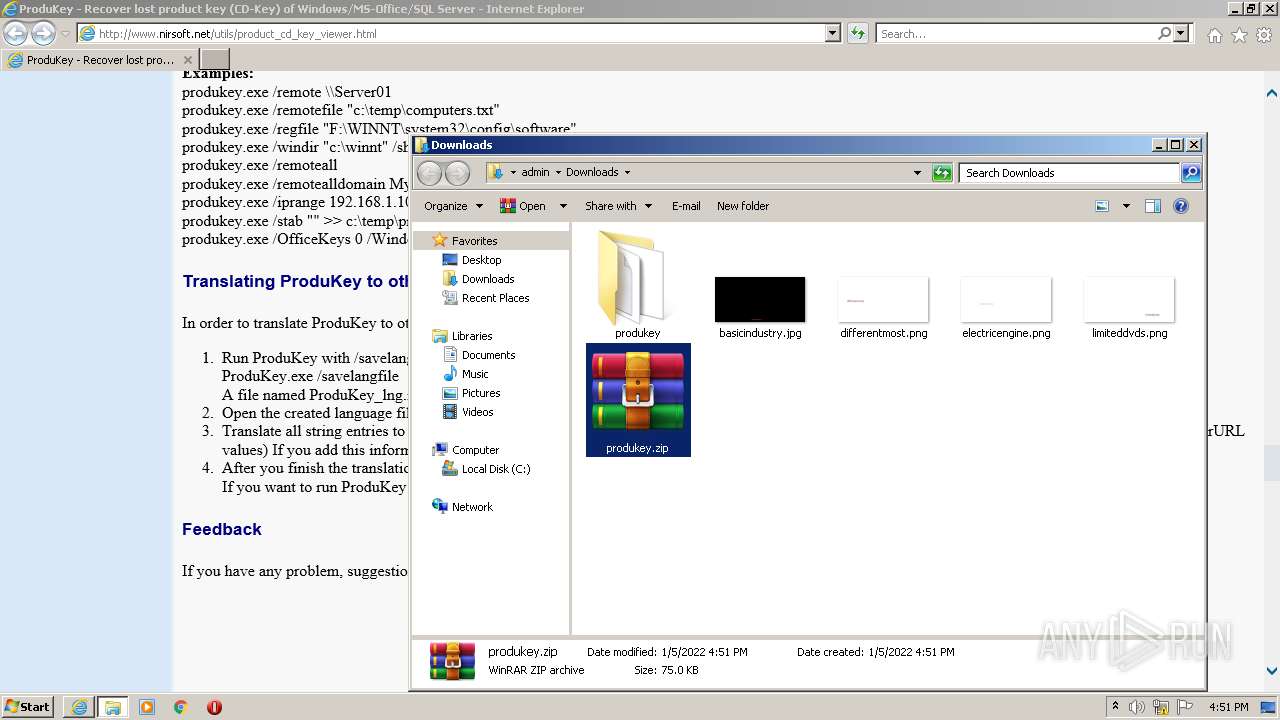
Task: Select Network in the navigation pane
Action: click(472, 507)
